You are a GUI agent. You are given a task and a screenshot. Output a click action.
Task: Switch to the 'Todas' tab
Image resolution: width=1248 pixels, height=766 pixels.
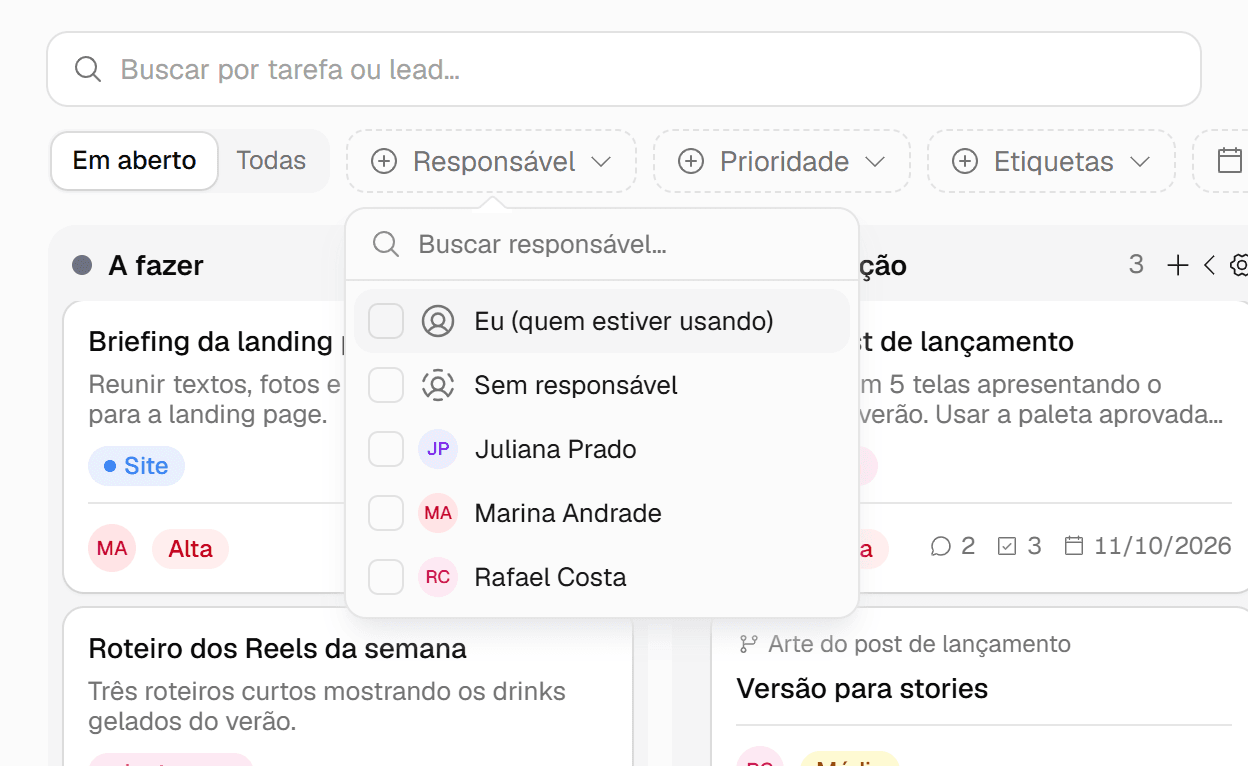271,161
